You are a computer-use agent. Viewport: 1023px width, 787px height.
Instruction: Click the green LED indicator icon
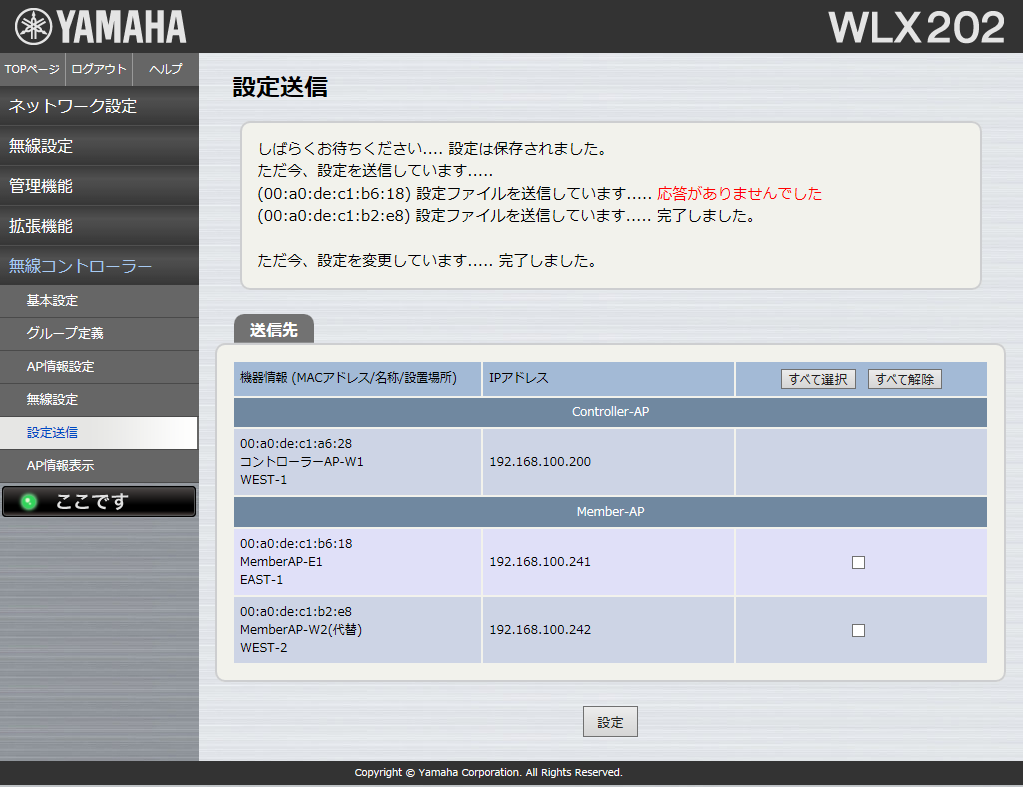pyautogui.click(x=28, y=502)
